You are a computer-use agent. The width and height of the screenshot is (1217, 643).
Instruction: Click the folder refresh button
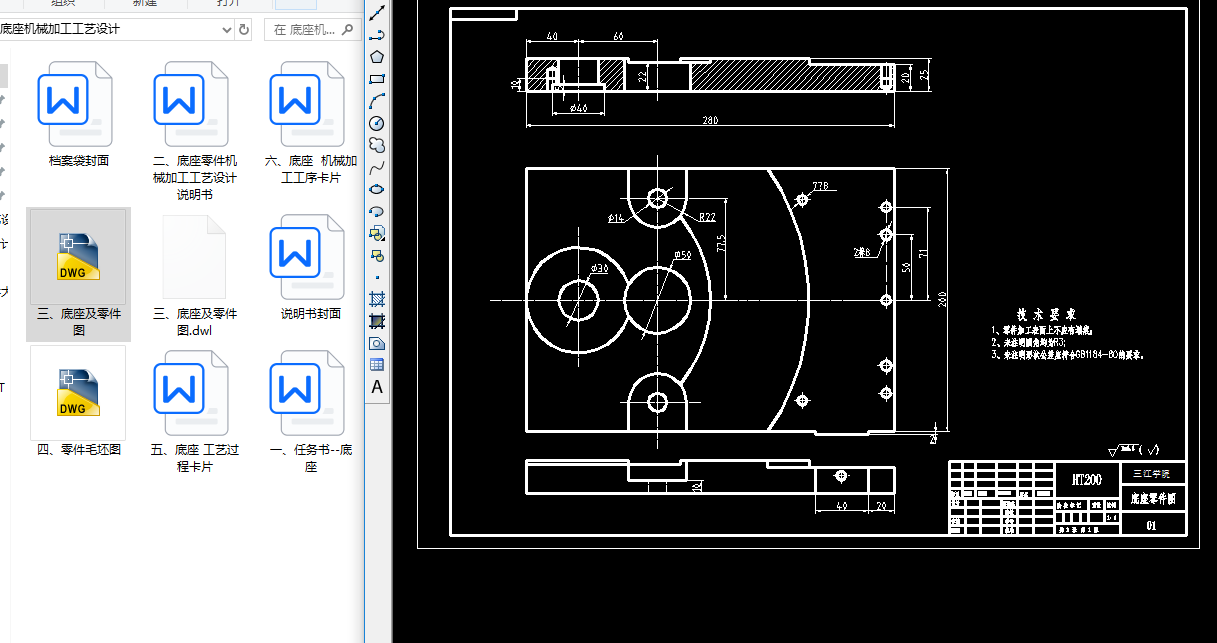(244, 30)
